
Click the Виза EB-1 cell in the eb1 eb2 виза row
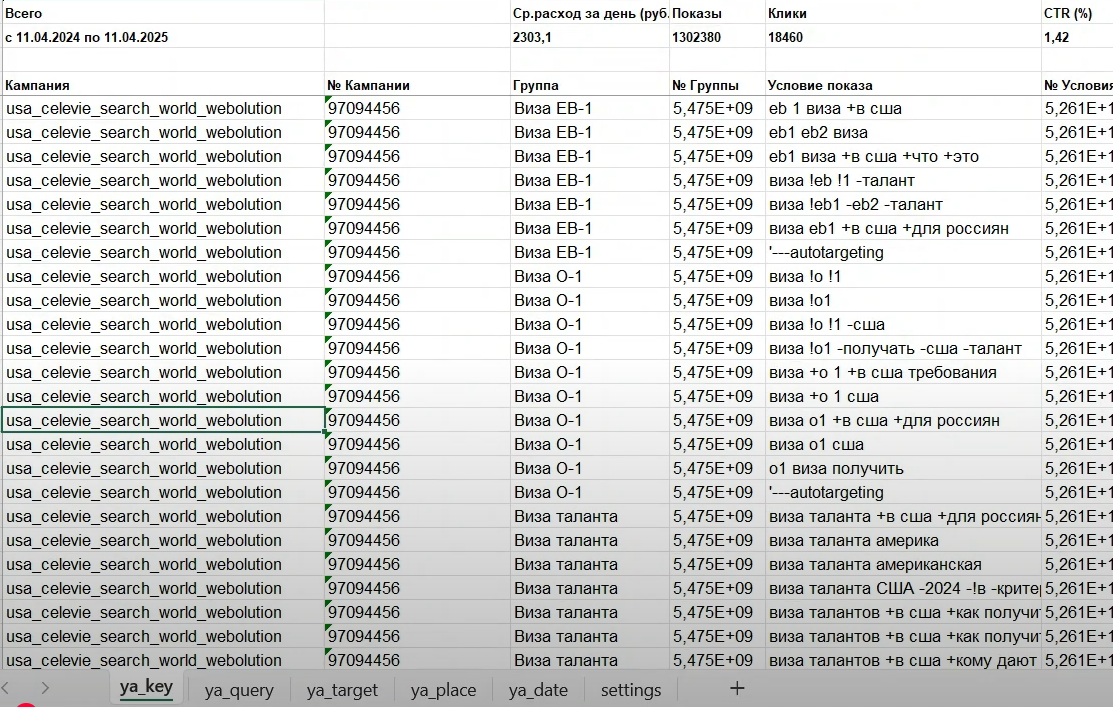pos(589,133)
